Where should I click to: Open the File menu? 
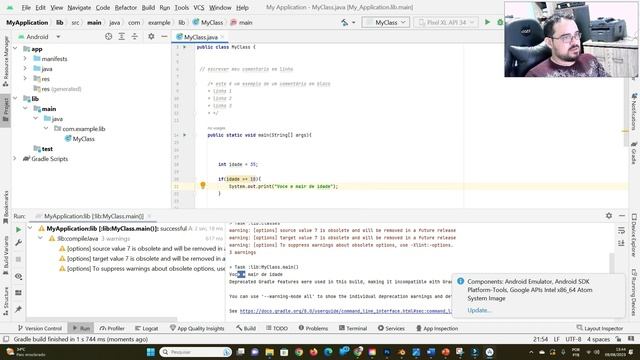coord(26,7)
